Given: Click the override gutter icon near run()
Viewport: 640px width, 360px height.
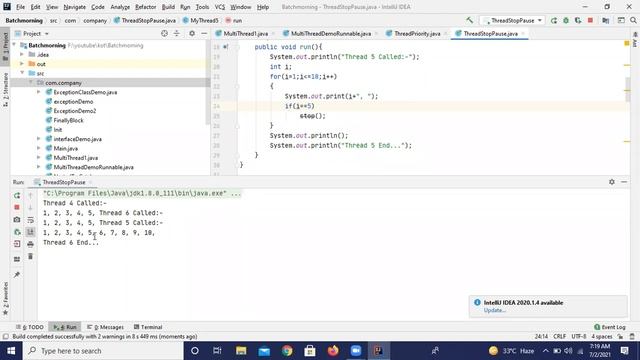Looking at the screenshot, I should click(x=226, y=47).
